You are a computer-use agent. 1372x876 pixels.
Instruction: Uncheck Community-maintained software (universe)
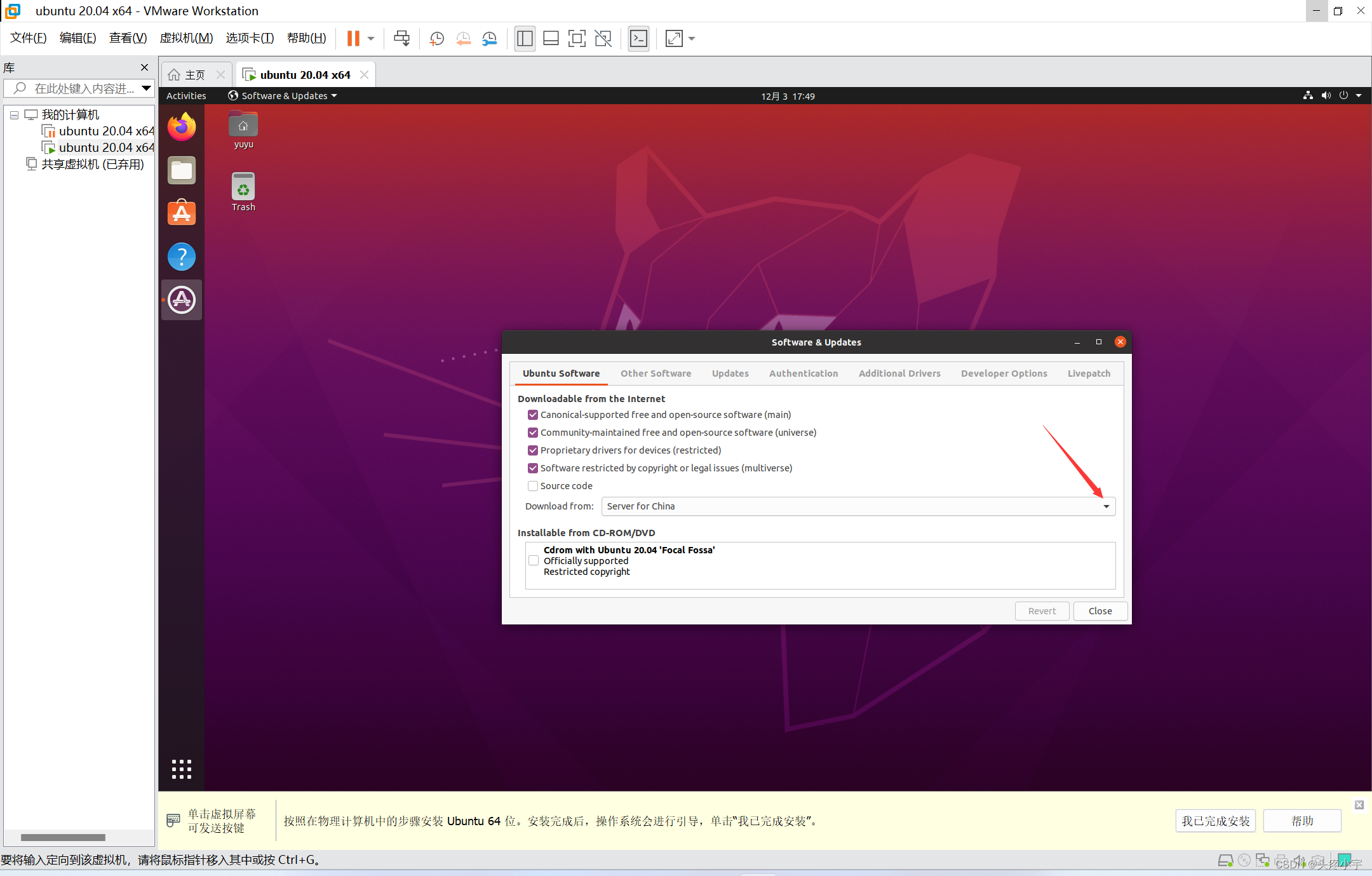pos(533,433)
